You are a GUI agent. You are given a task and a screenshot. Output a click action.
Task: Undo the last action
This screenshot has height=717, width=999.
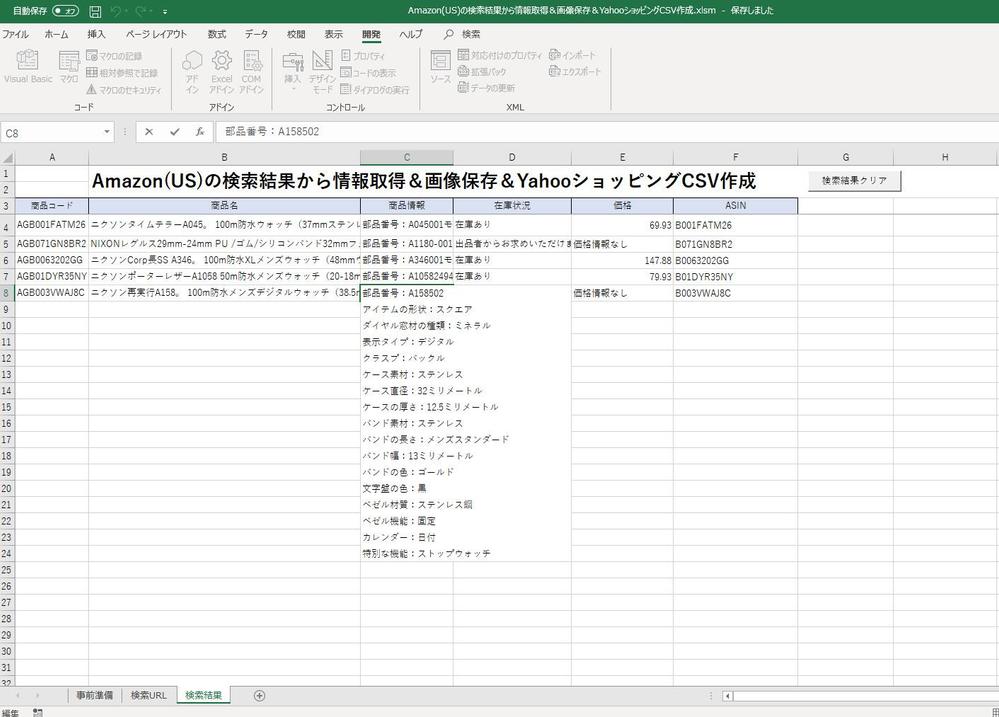coord(115,11)
